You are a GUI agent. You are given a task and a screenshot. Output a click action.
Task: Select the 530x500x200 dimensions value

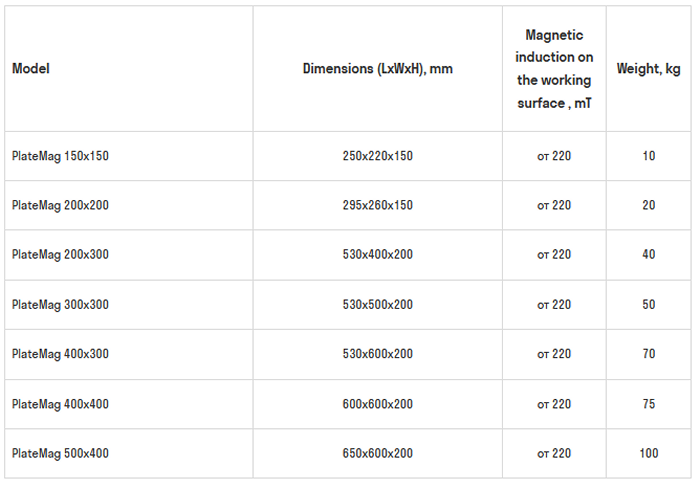point(377,305)
